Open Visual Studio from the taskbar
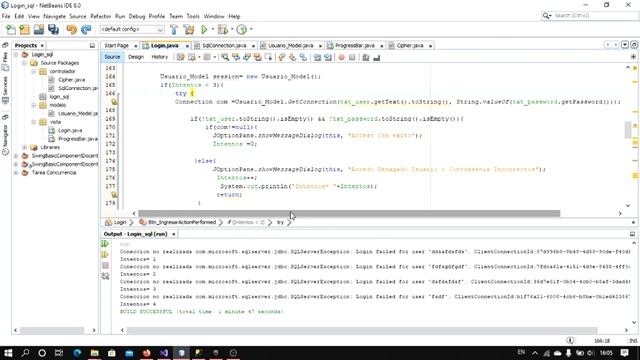 [164, 353]
